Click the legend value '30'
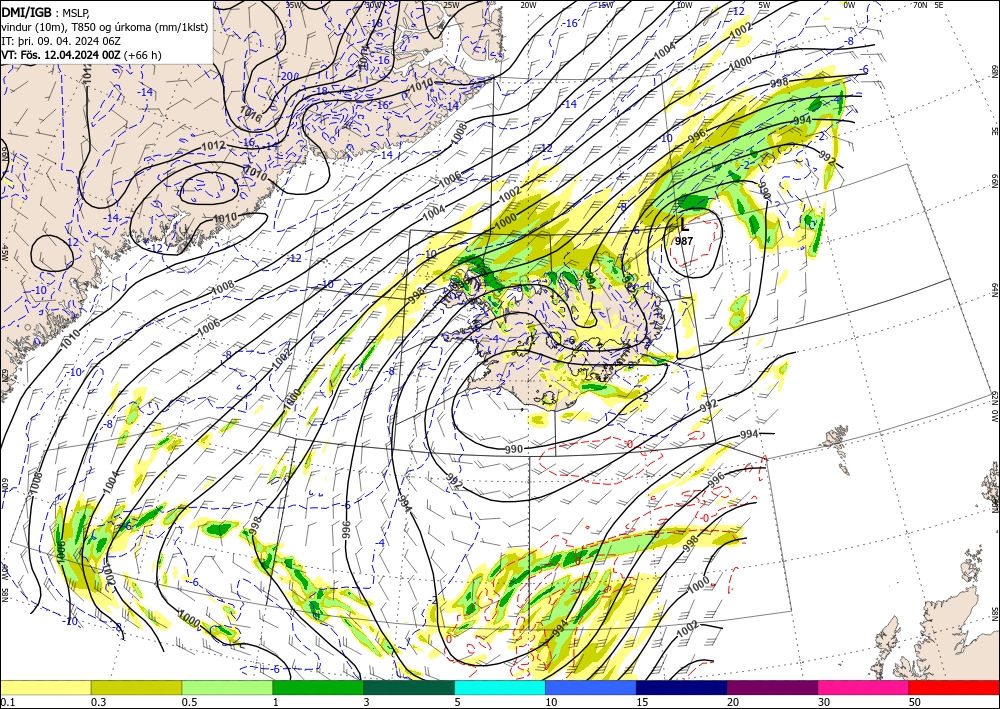 click(x=824, y=702)
